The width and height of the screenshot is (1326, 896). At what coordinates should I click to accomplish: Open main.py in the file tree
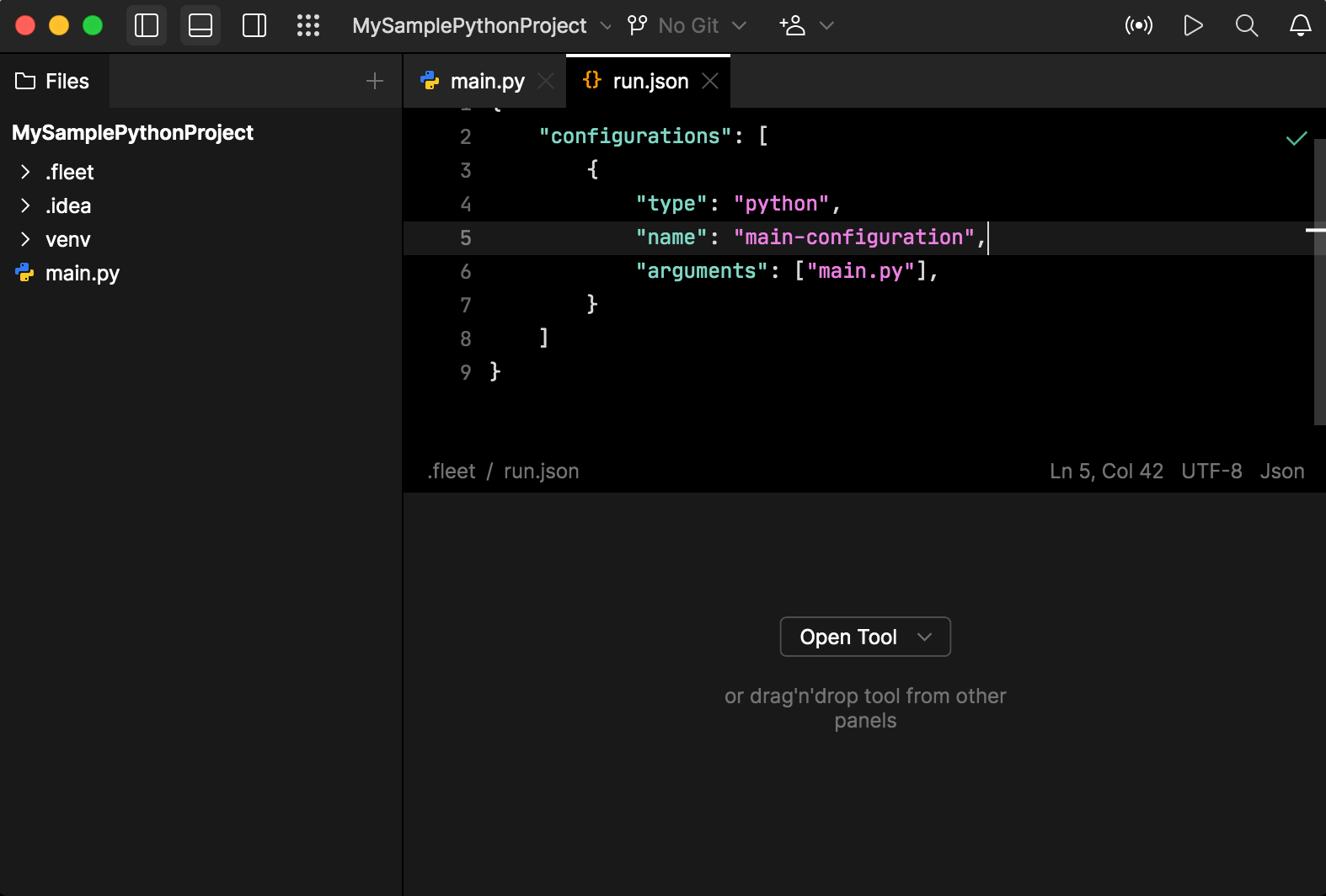click(x=82, y=274)
